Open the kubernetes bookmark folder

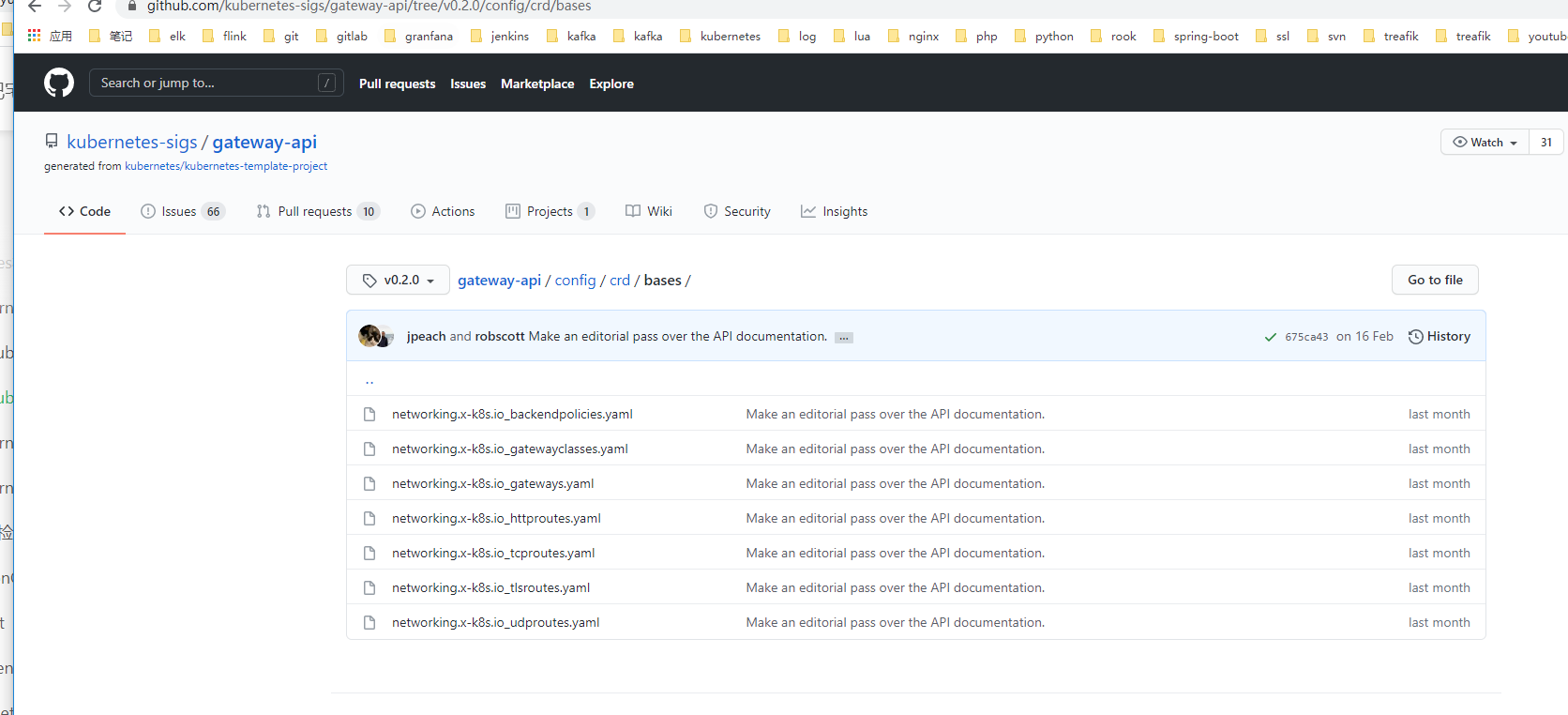click(720, 36)
